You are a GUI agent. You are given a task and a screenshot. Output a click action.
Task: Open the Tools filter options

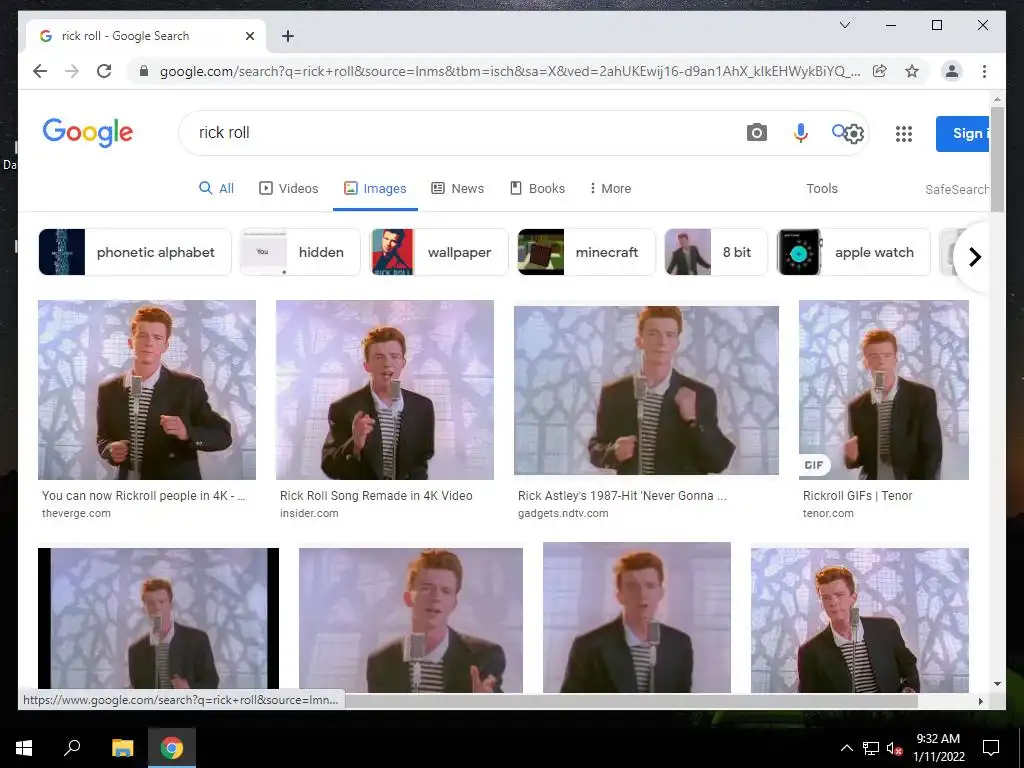822,188
